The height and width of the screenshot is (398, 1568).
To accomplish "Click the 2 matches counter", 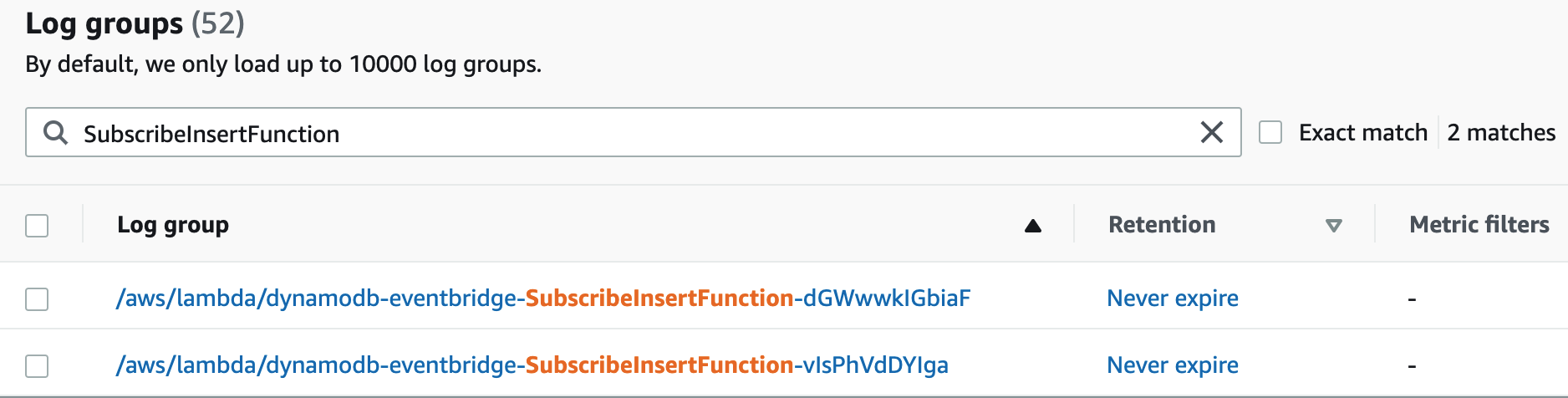I will [x=1501, y=132].
